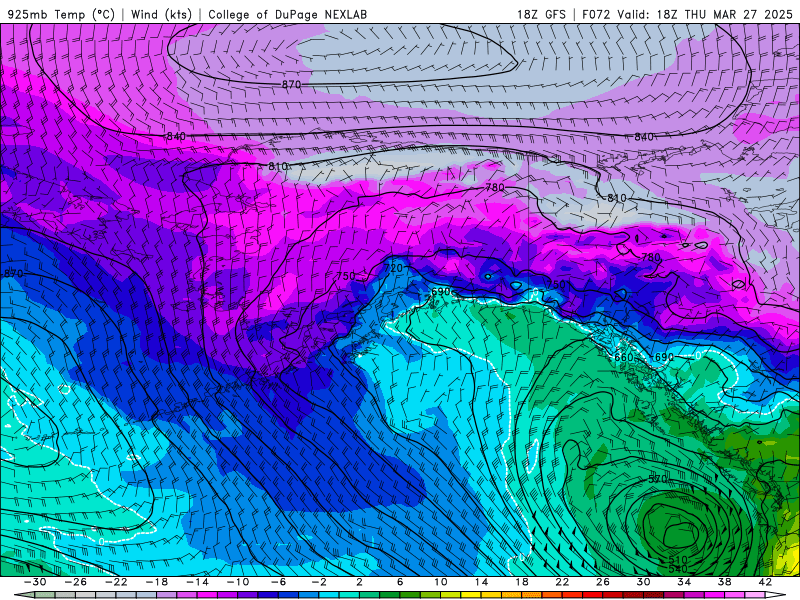The width and height of the screenshot is (800, 600).
Task: Click the -22 colorbar tick label
Action: (116, 582)
